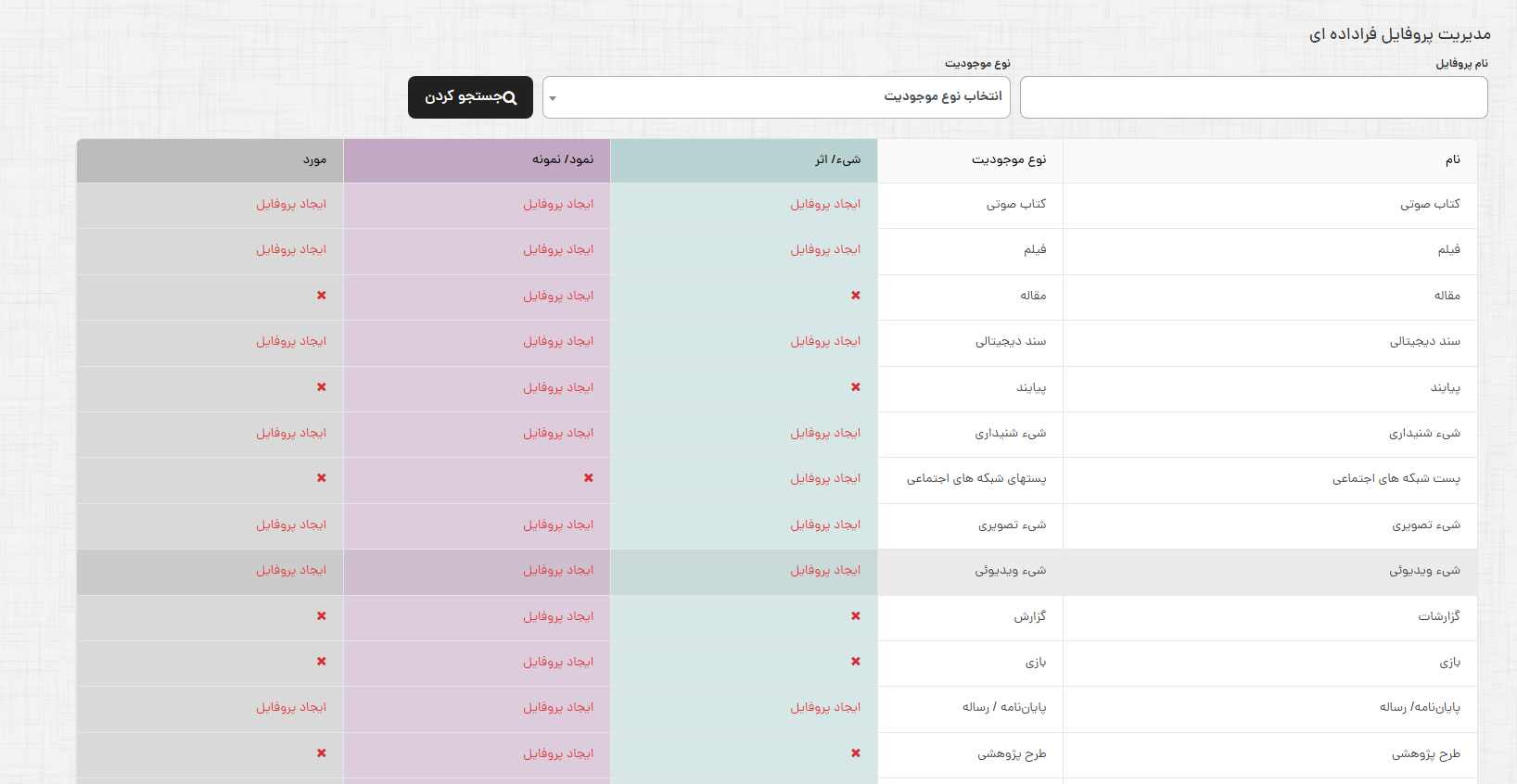Click ایجاد پروفایل for سند دیجیتالی under مورد
The height and width of the screenshot is (784, 1517).
pyautogui.click(x=291, y=341)
